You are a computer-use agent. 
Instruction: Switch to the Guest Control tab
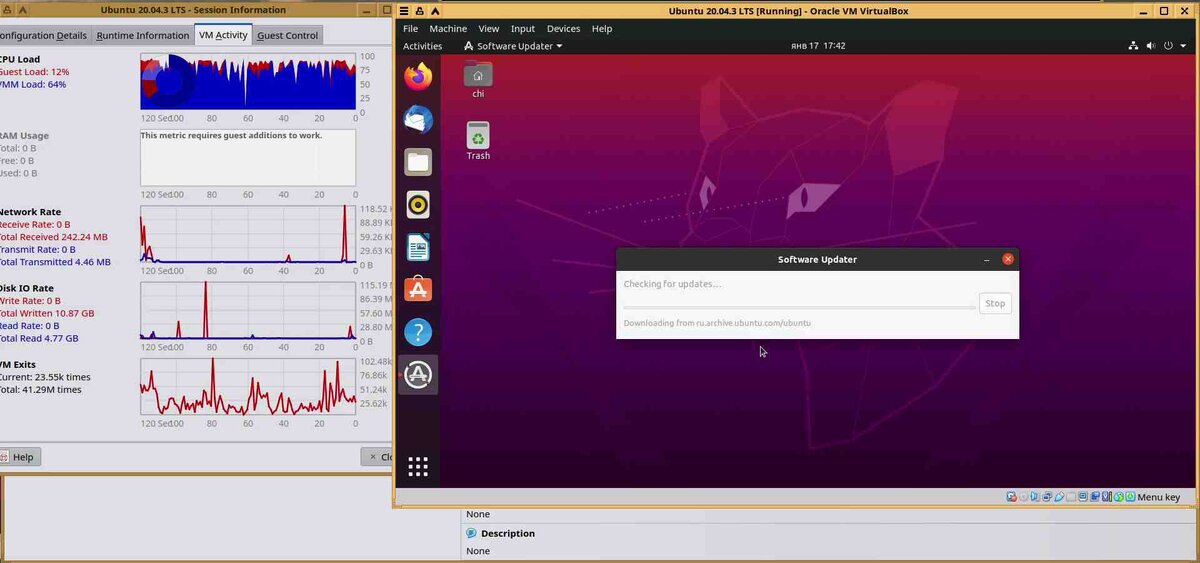click(x=287, y=35)
